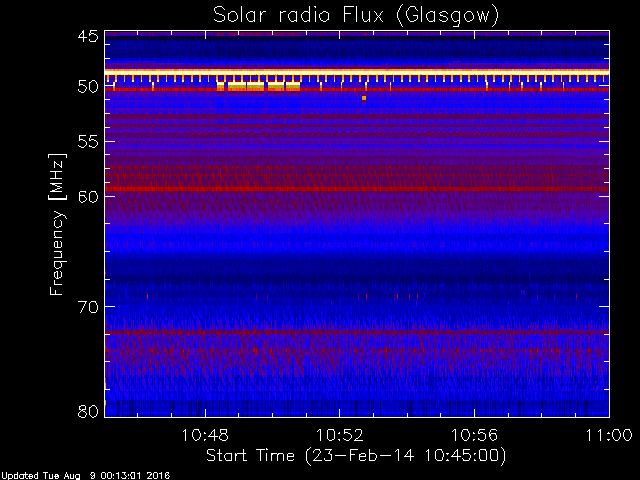Click the 10:52 time axis label

(340, 435)
